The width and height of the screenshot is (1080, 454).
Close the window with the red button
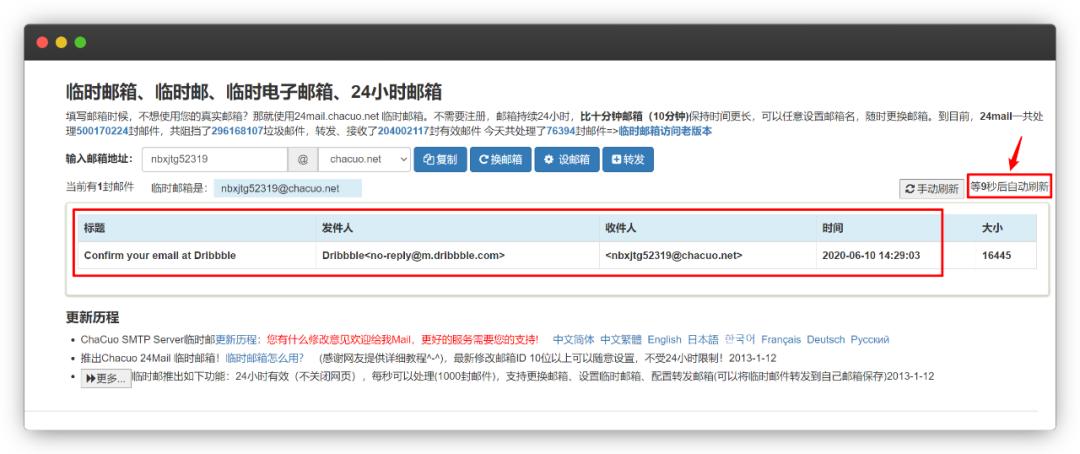click(x=42, y=42)
